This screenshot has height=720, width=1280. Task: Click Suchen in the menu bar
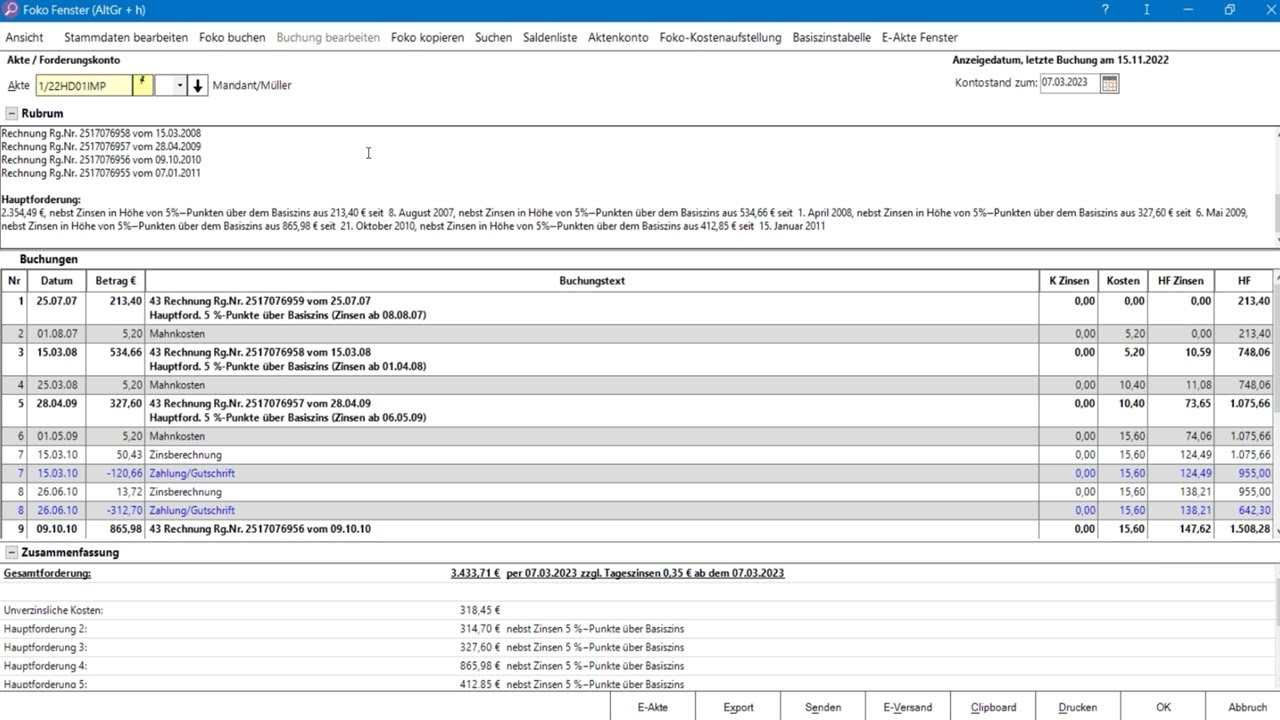493,37
